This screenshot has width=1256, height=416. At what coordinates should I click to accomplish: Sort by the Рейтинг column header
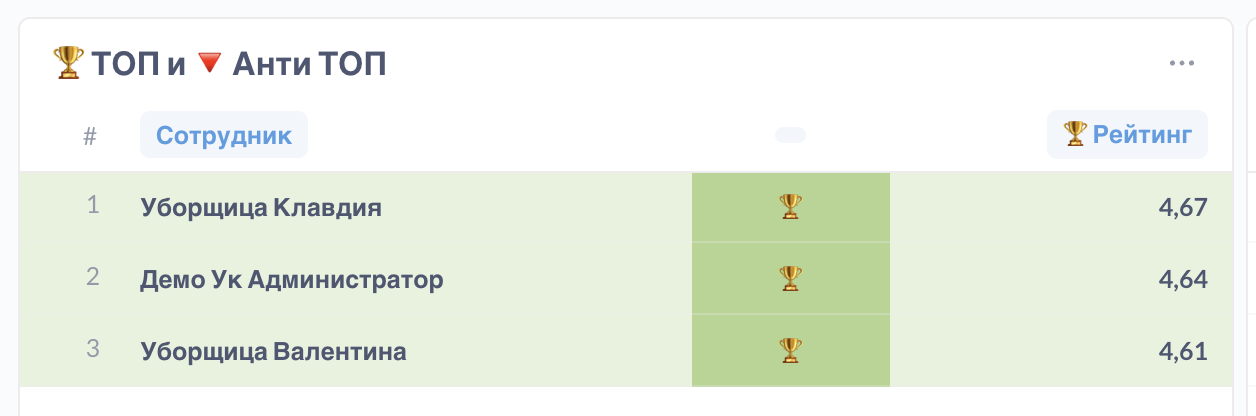(1127, 135)
